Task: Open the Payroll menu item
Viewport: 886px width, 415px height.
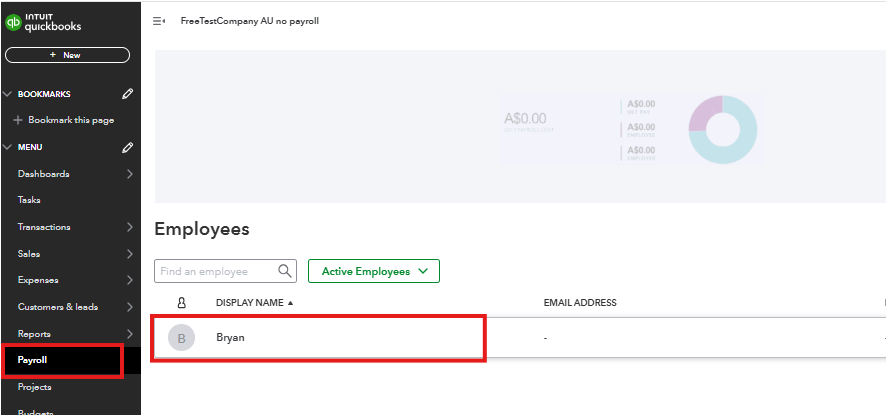Action: (x=33, y=360)
